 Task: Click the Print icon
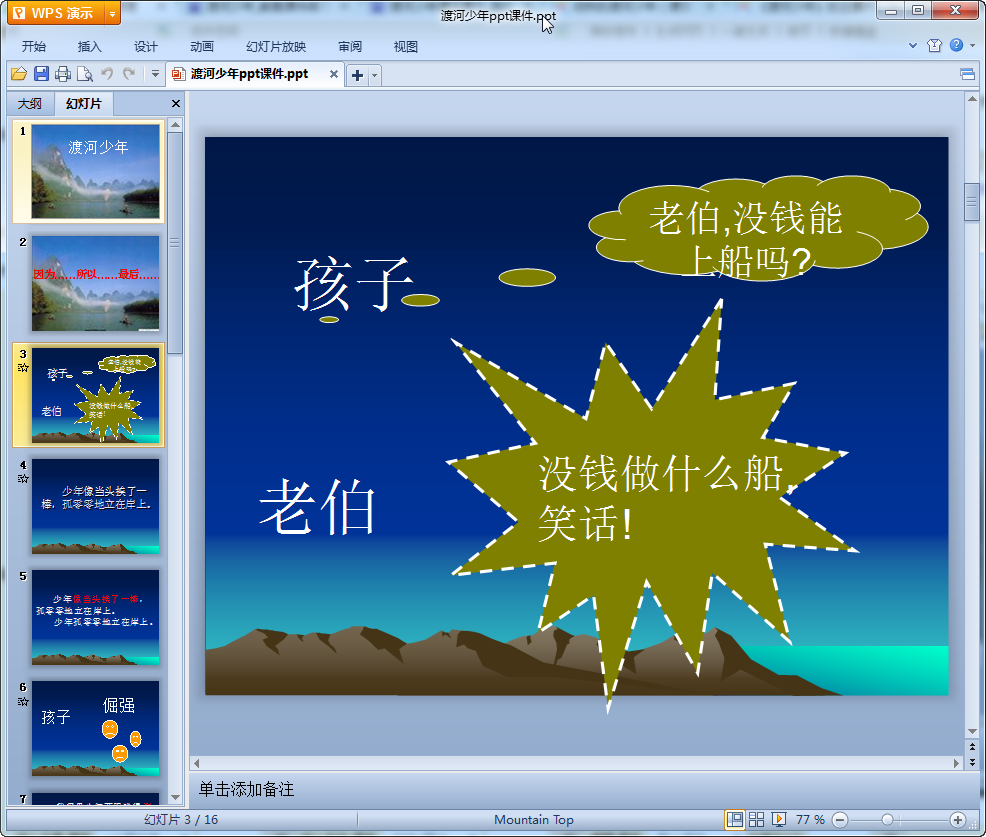coord(63,74)
